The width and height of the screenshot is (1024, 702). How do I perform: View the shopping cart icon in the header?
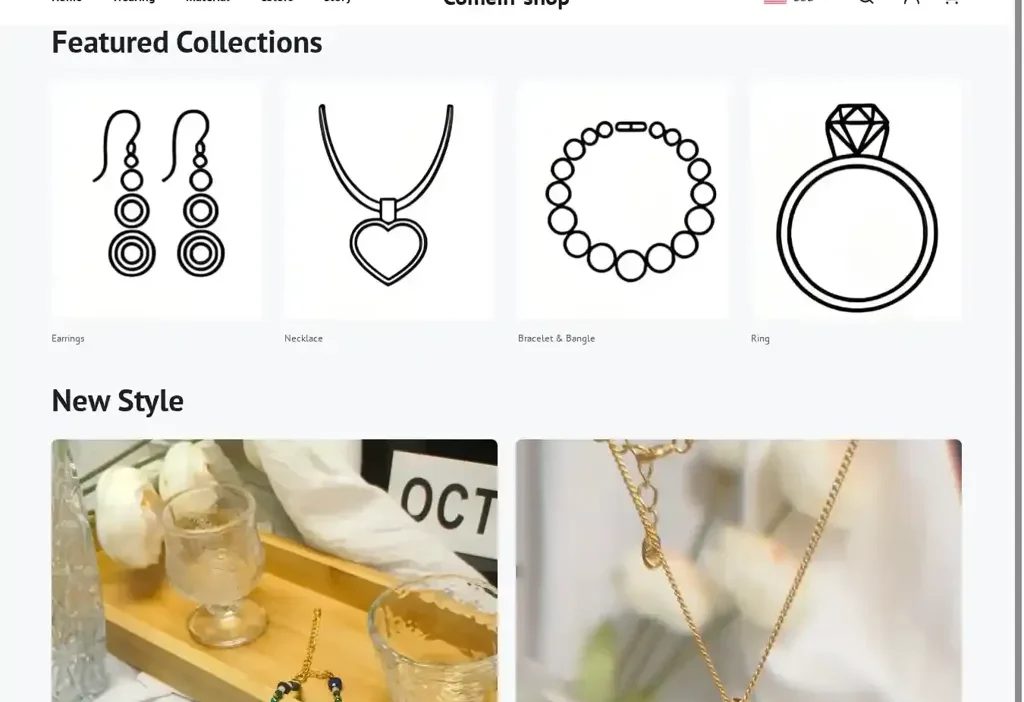coord(952,1)
